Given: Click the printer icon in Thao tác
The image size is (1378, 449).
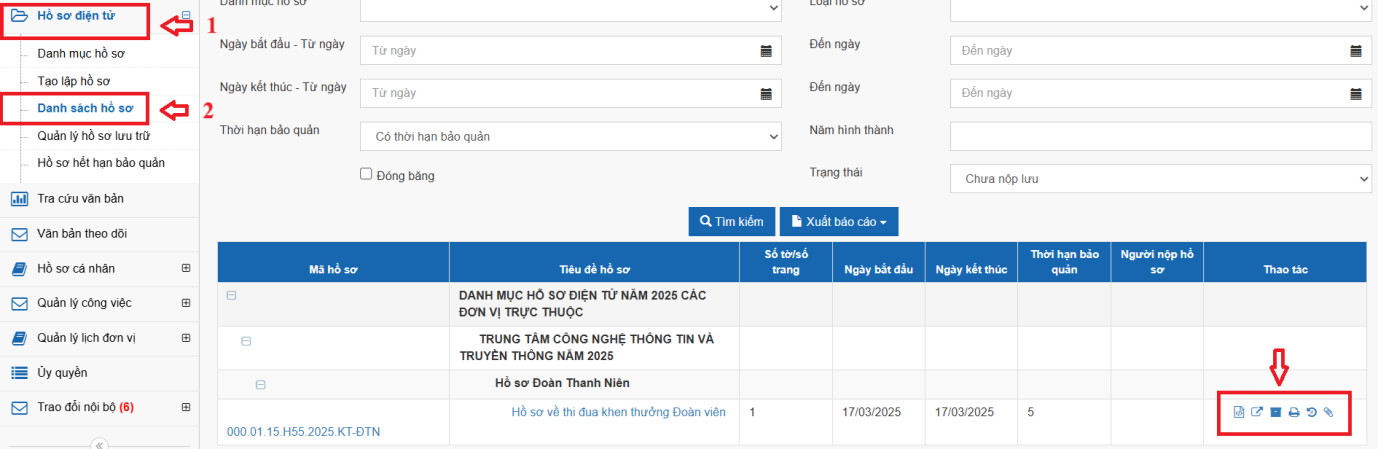Looking at the screenshot, I should (1293, 412).
